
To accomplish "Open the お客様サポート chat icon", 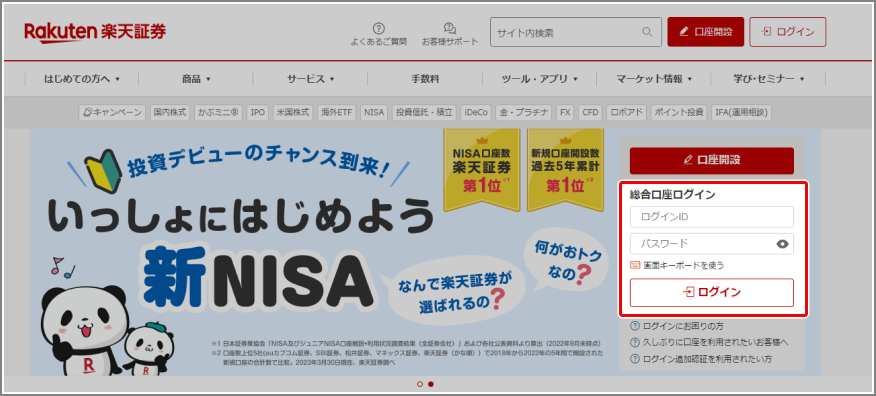I will [x=450, y=28].
